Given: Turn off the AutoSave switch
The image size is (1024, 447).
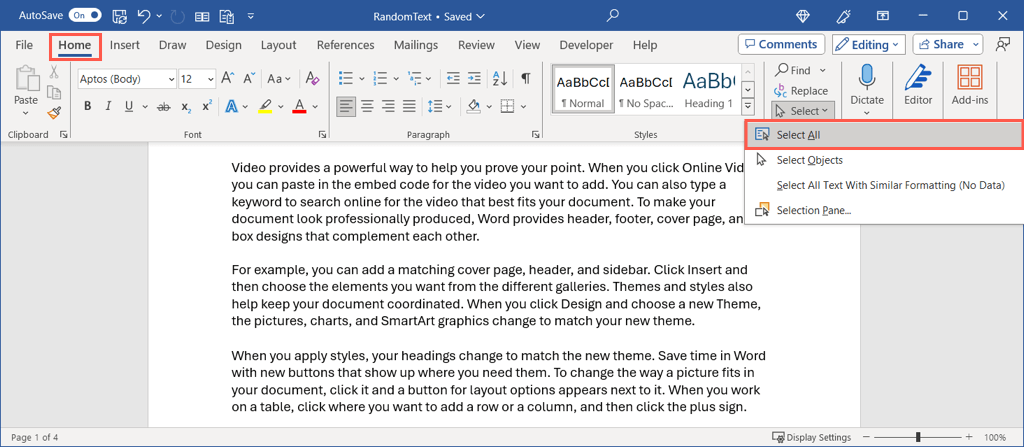Looking at the screenshot, I should point(85,16).
